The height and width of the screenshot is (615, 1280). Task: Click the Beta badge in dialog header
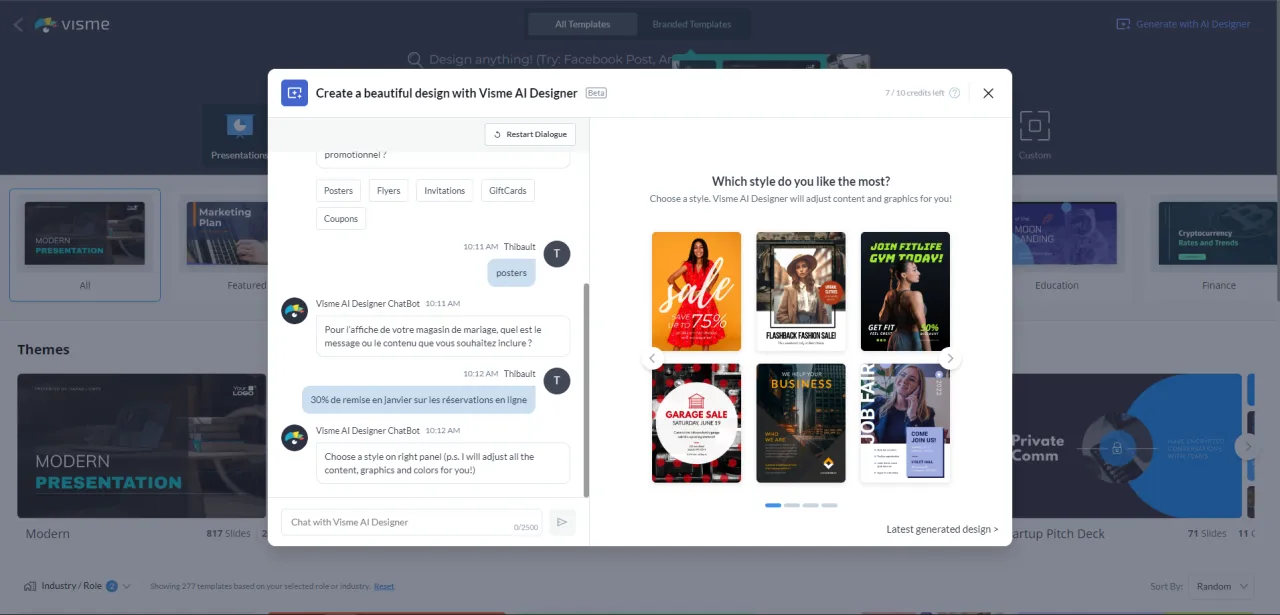(596, 93)
